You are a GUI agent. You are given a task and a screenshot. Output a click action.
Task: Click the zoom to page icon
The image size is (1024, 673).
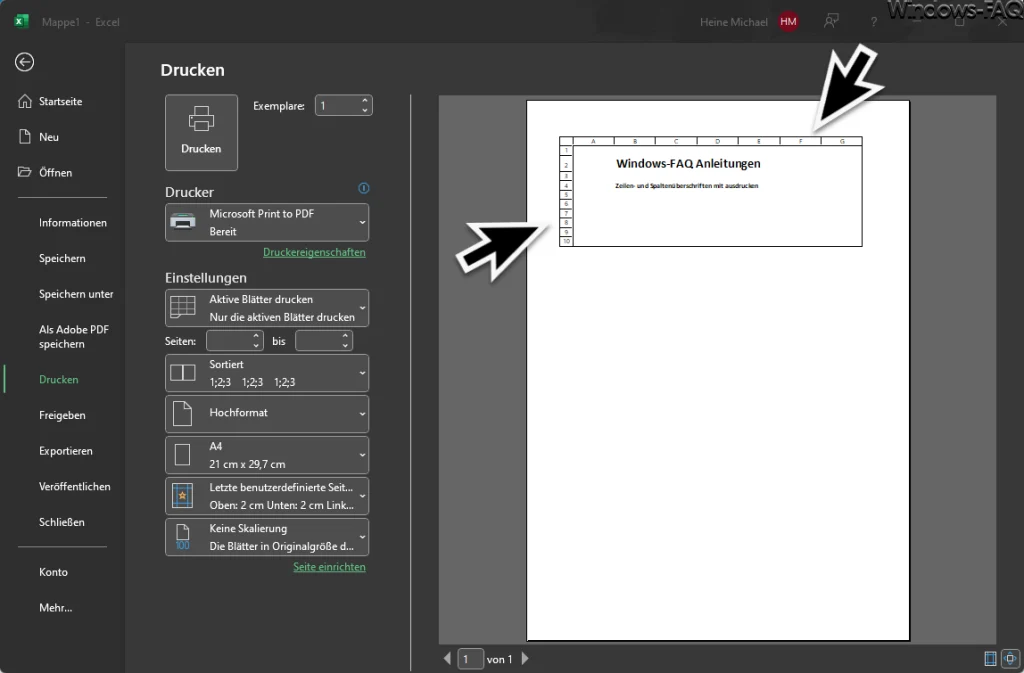(1010, 659)
